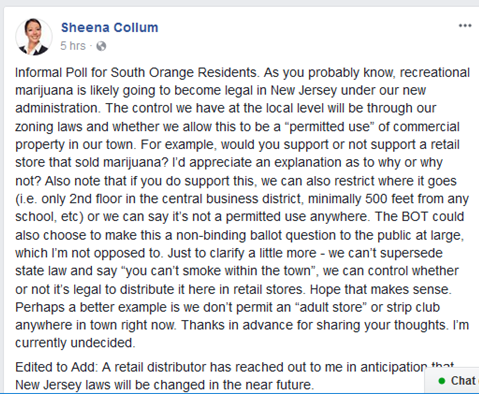Visit Sheena Collum's profile via name link
This screenshot has height=394, width=479.
(x=109, y=27)
